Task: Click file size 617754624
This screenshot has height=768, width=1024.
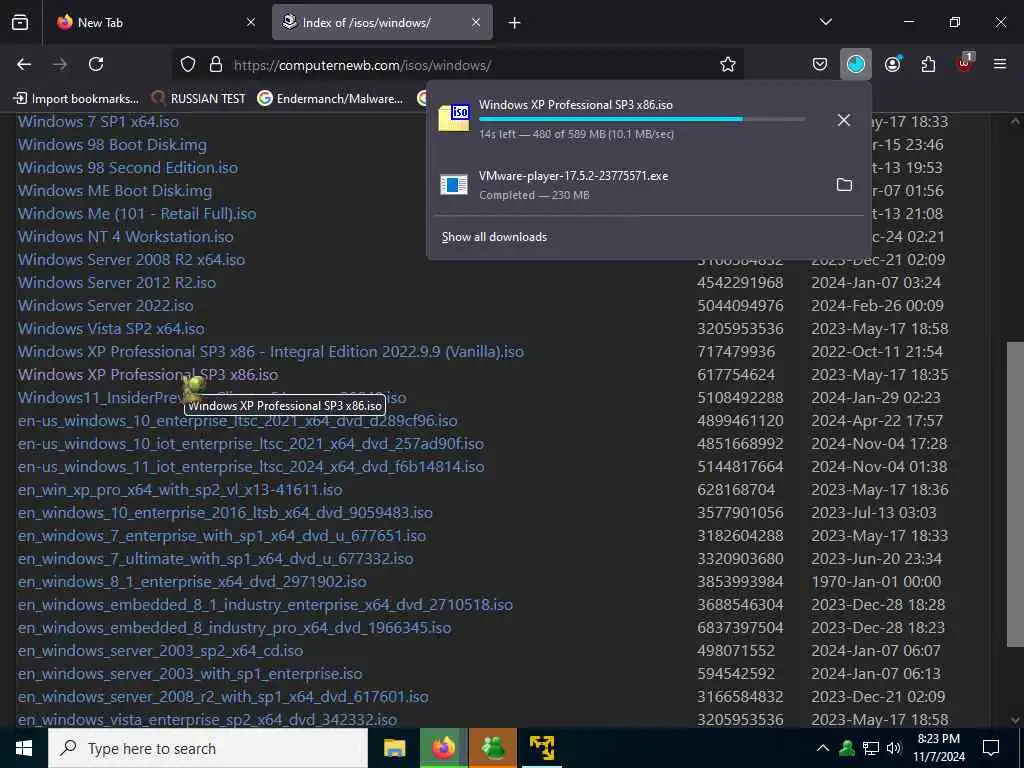Action: coord(736,375)
